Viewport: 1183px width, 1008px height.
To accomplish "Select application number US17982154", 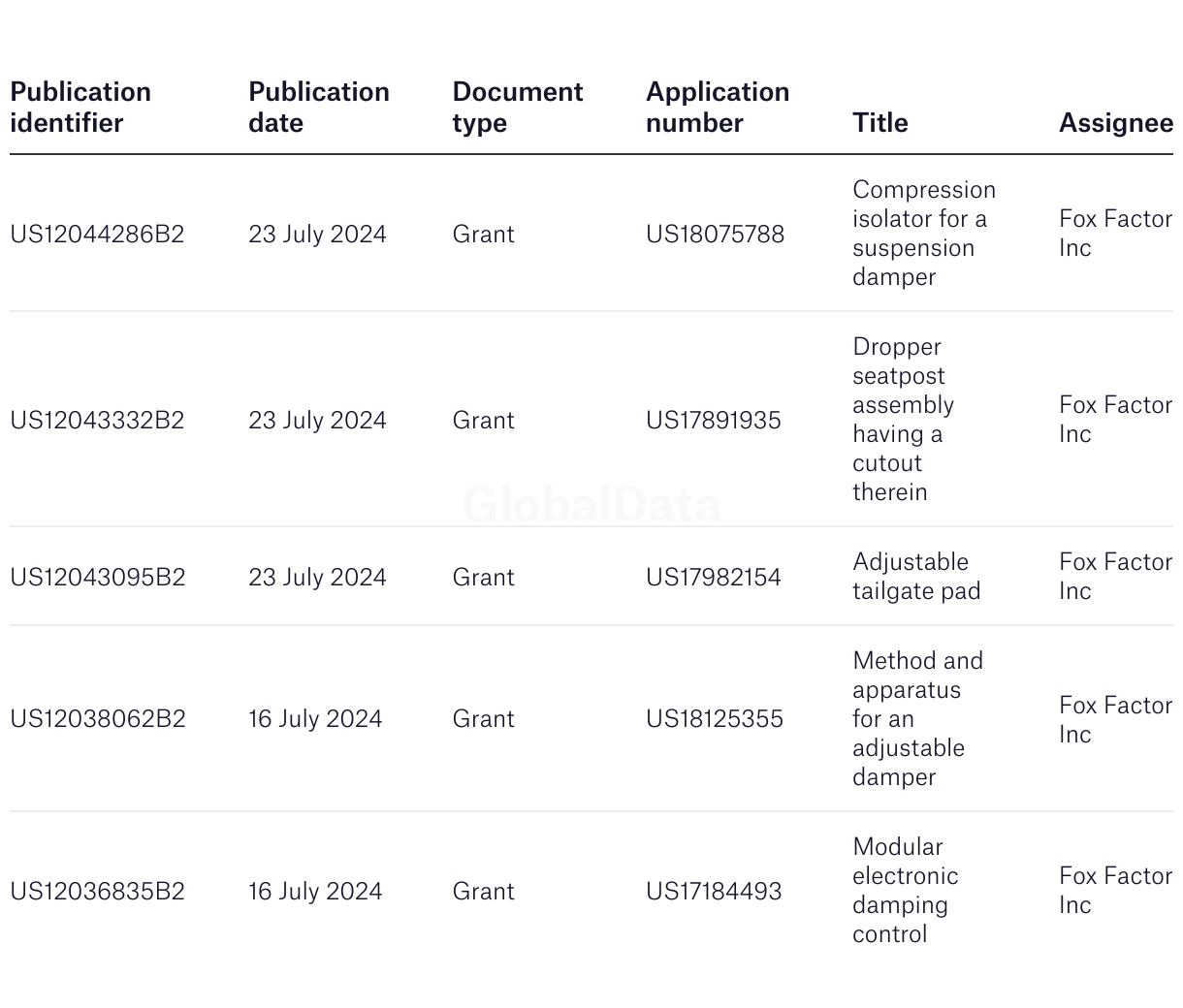I will point(714,578).
